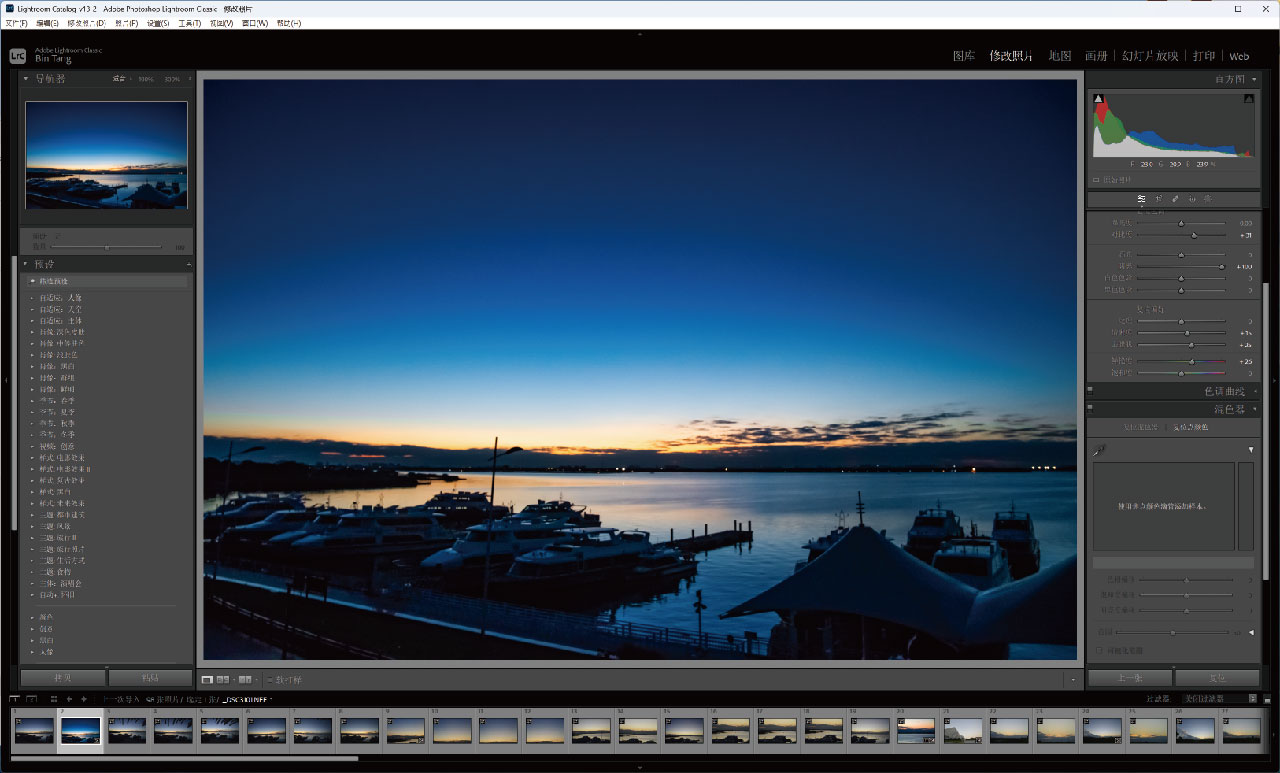Click the 复位 reset button

point(1216,678)
